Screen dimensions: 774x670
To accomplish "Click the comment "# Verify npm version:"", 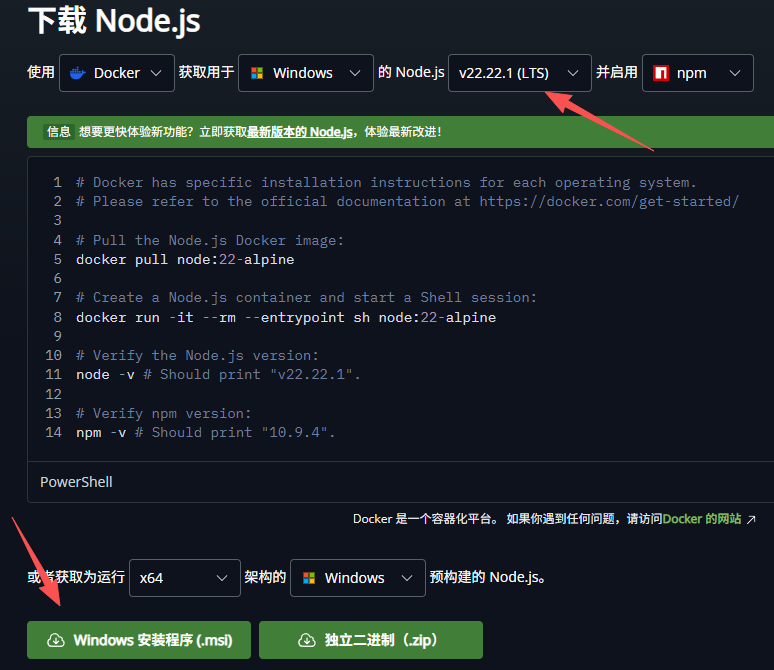I will click(x=164, y=413).
